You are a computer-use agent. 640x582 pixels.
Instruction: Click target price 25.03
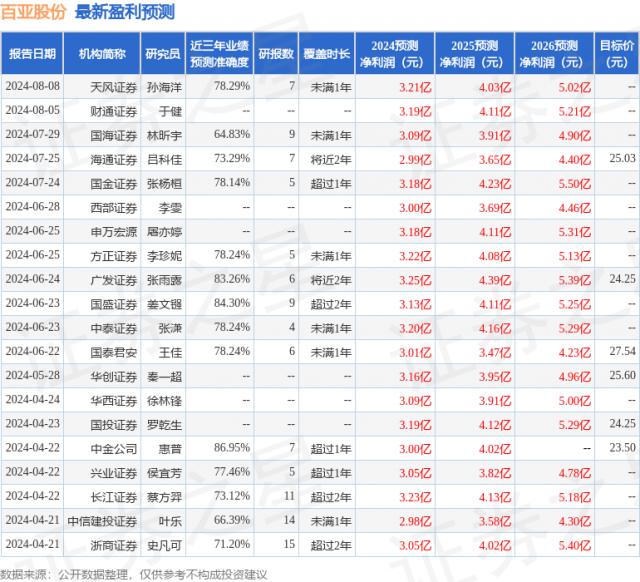point(622,158)
